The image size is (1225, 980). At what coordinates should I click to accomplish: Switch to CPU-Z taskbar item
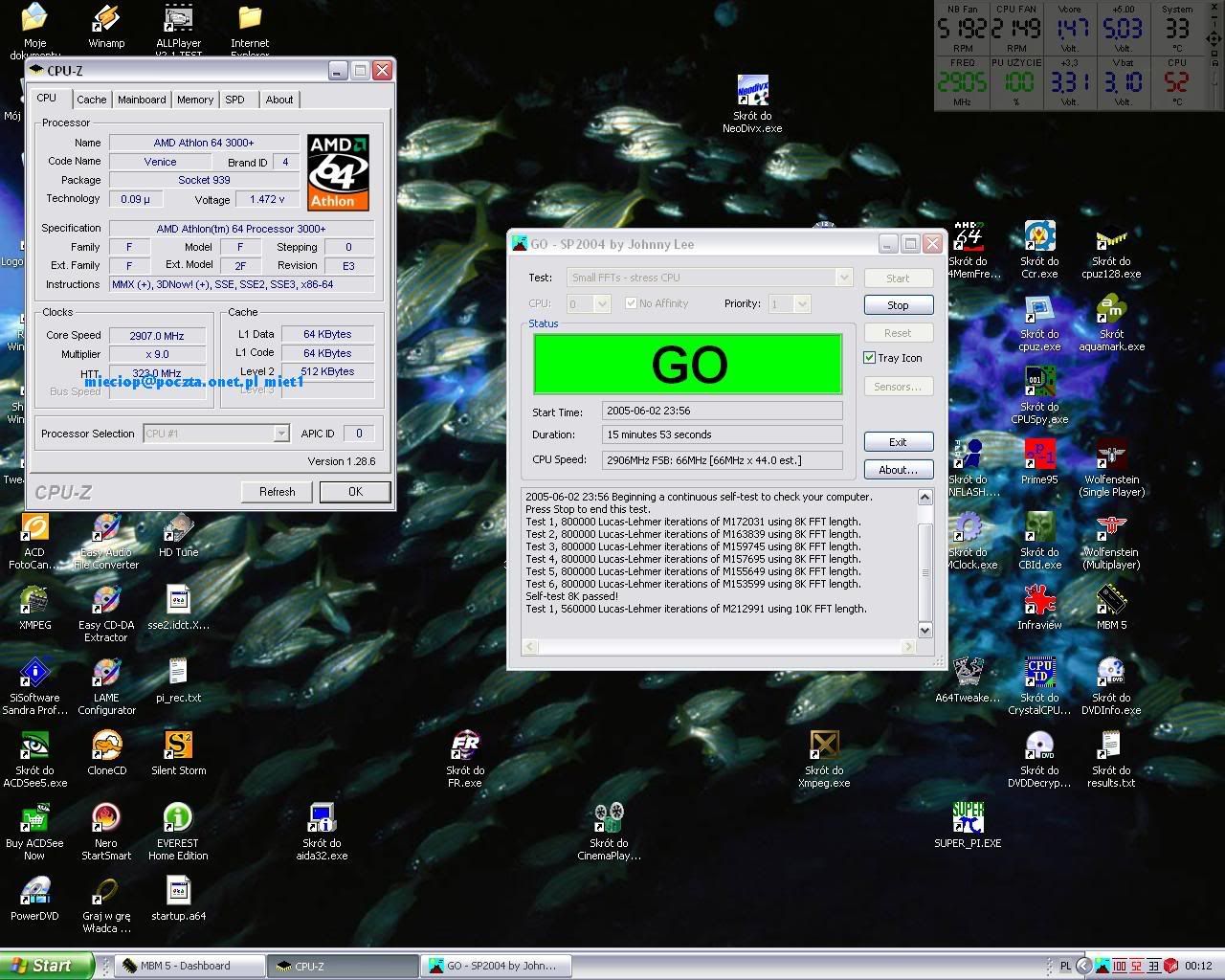[x=343, y=967]
